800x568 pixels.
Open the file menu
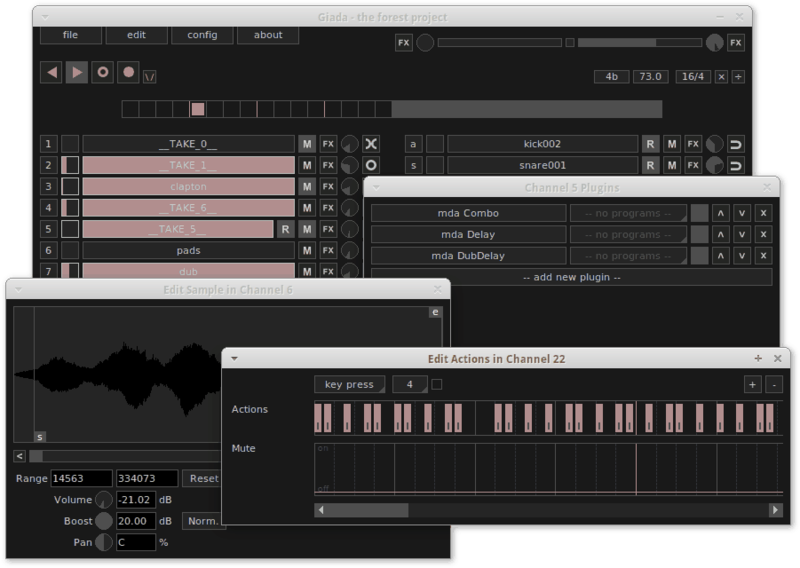coord(70,35)
